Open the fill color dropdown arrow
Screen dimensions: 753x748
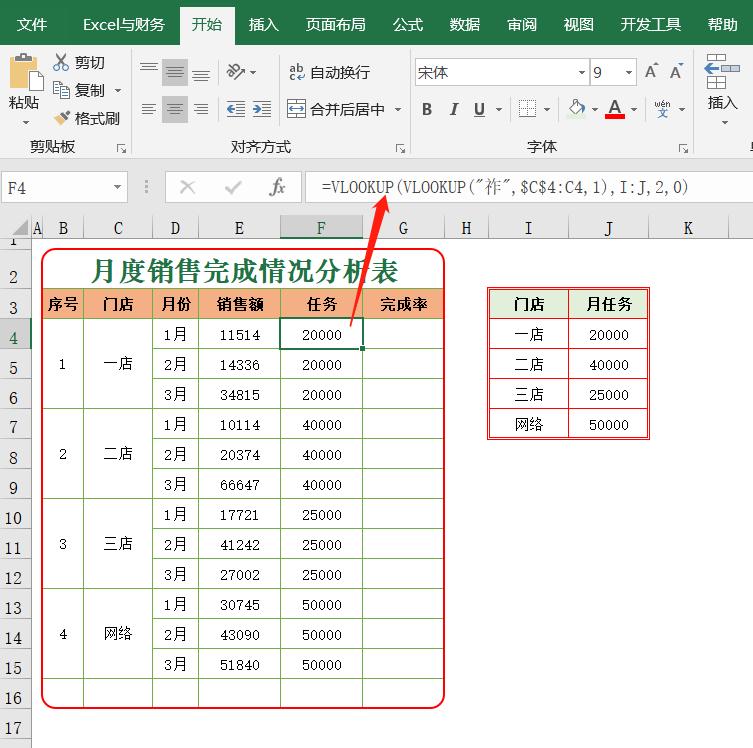(x=595, y=109)
